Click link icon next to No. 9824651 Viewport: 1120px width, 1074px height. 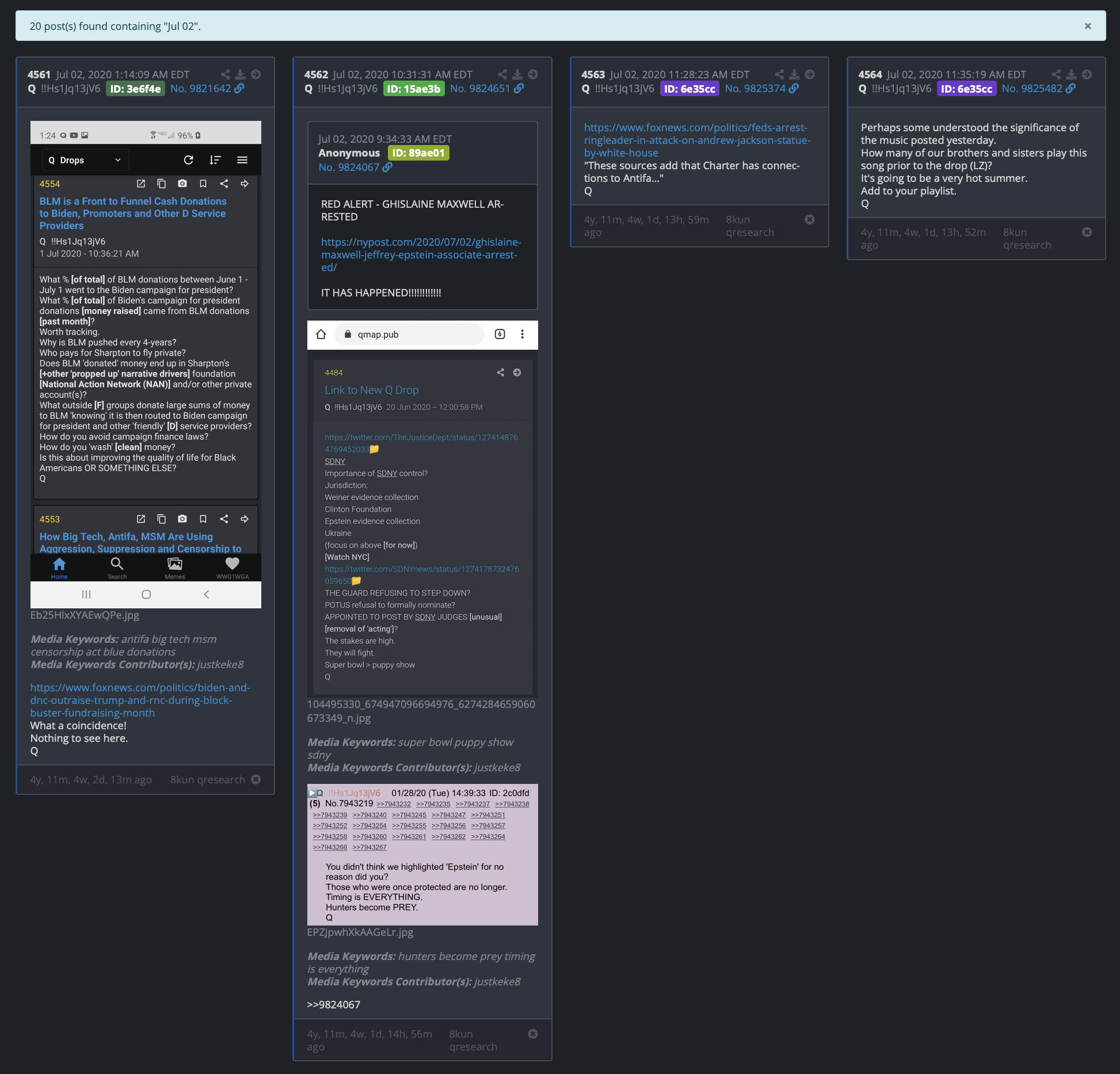519,88
